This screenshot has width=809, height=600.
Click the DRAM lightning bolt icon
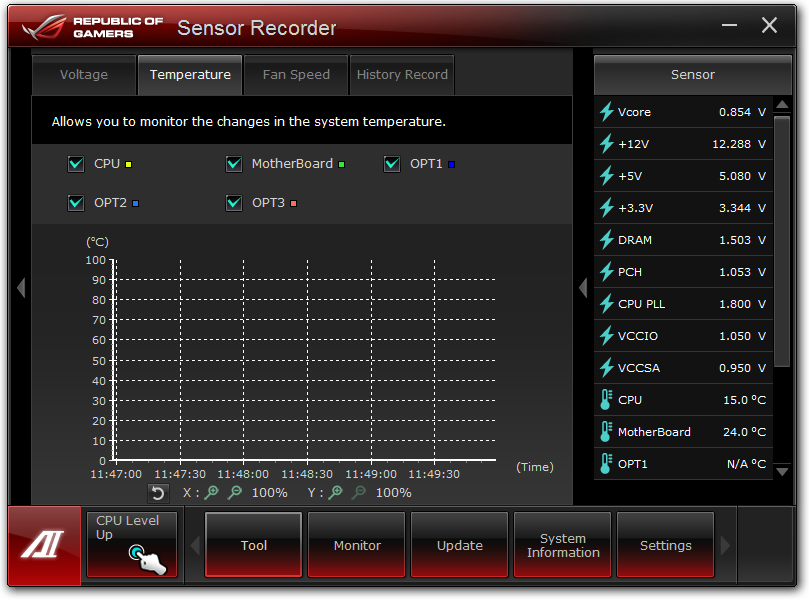[606, 239]
